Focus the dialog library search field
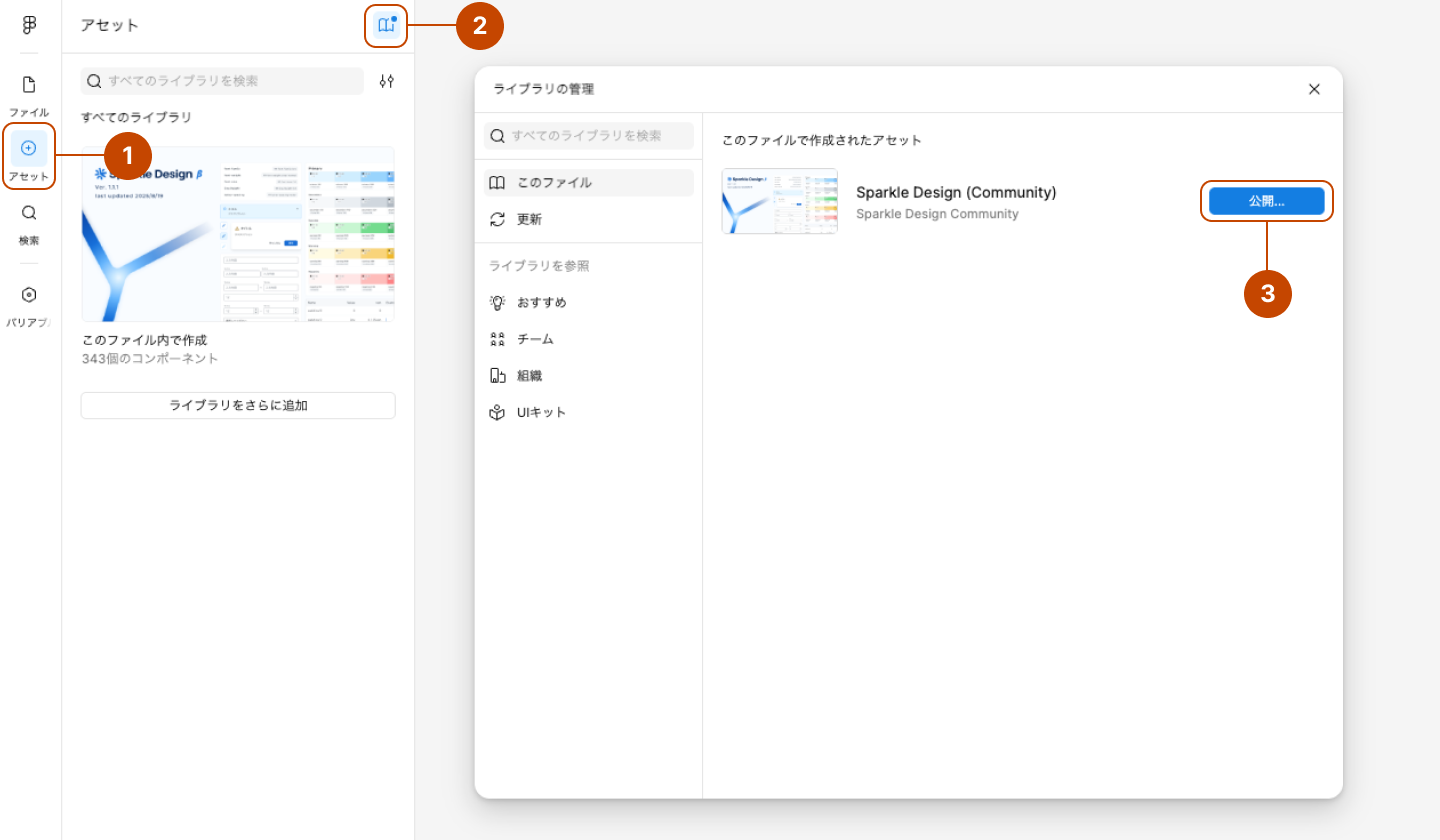The image size is (1440, 840). pyautogui.click(x=588, y=135)
